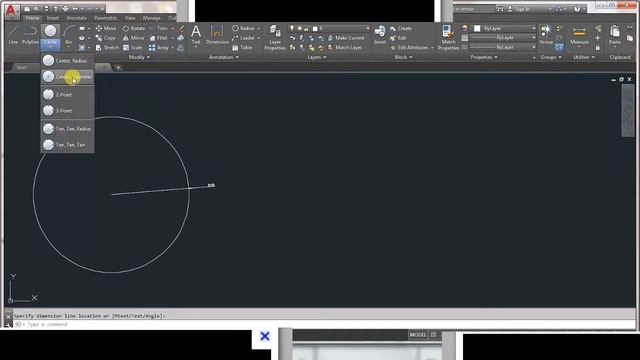Click the Scale tool

click(132, 48)
